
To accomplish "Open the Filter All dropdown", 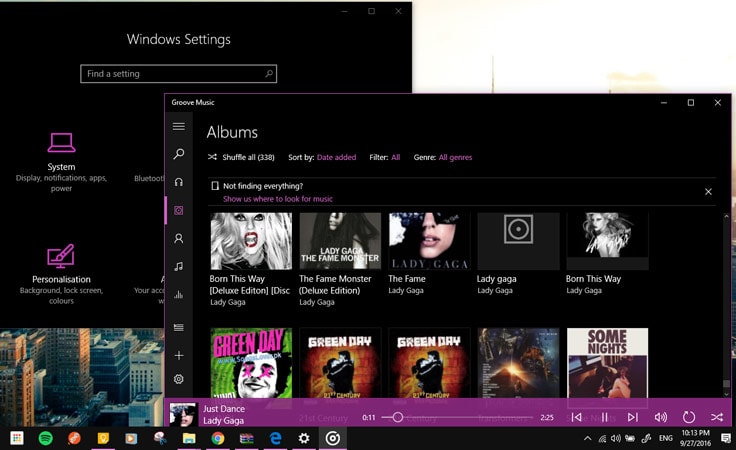I will [396, 157].
